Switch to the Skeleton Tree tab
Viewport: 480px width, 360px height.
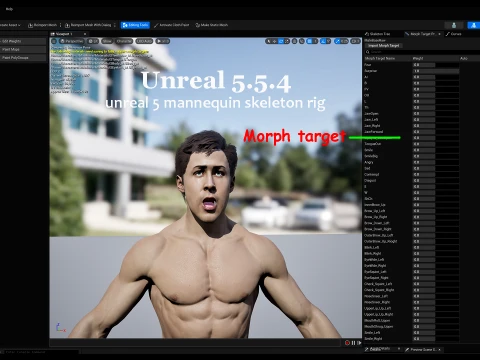(x=378, y=34)
